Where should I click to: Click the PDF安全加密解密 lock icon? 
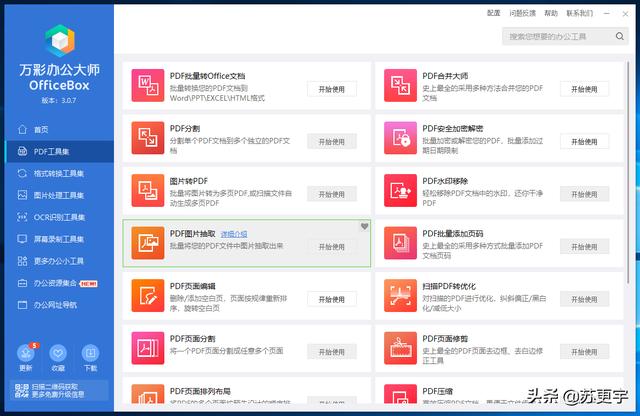click(400, 140)
